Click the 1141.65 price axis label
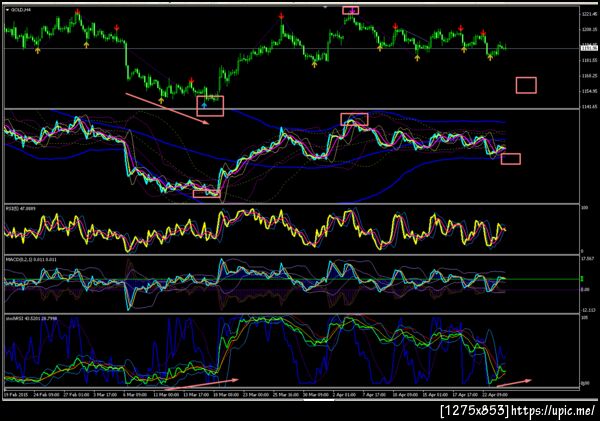 589,106
